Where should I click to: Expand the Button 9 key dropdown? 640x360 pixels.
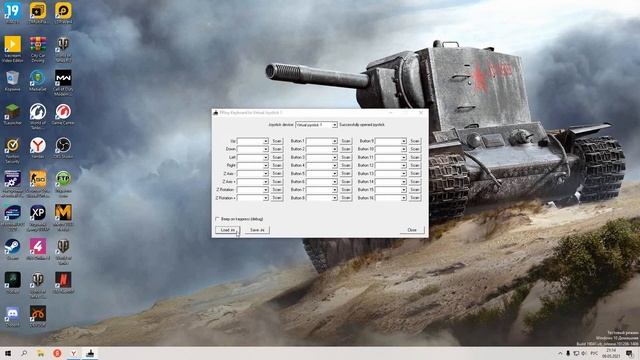(x=391, y=141)
